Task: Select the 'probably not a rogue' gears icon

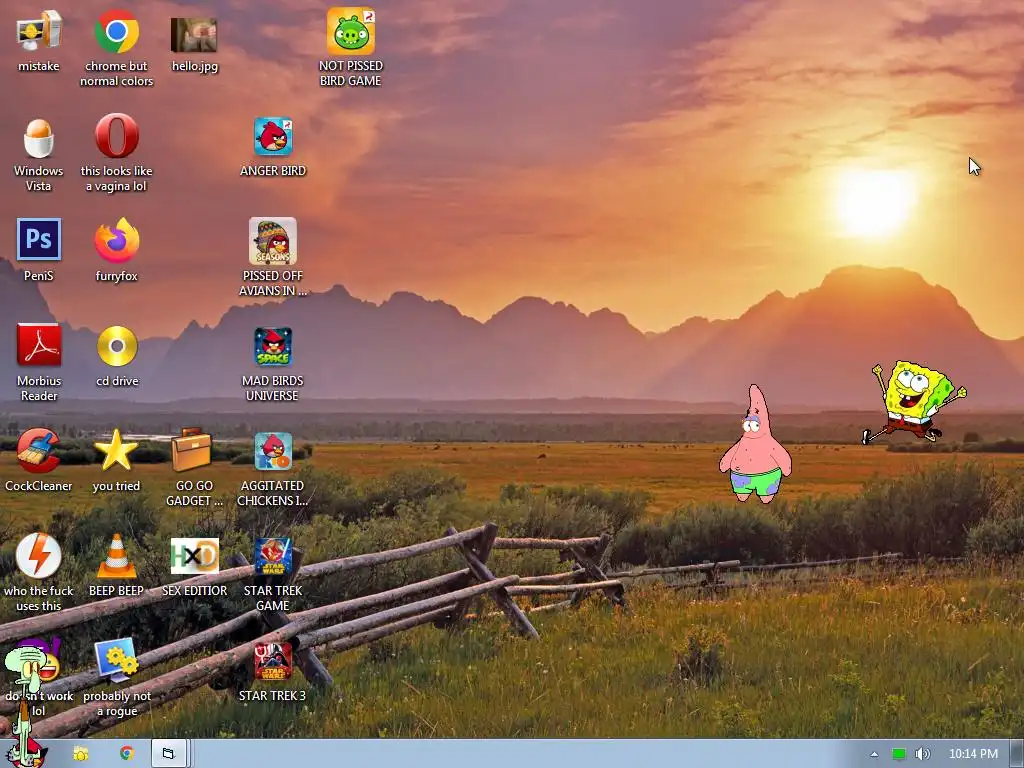Action: coord(116,660)
